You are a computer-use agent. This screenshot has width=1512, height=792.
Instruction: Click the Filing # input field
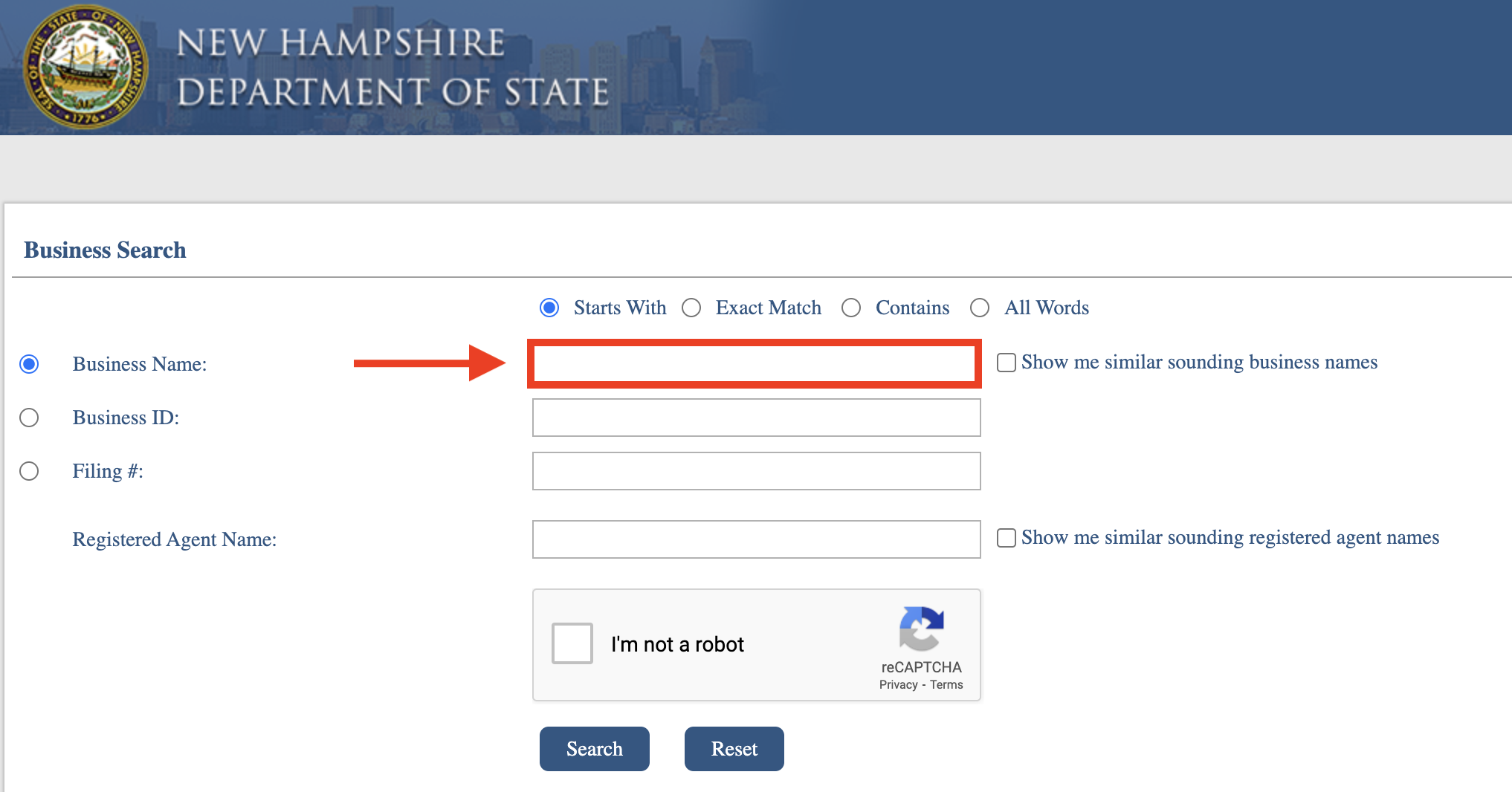click(757, 471)
